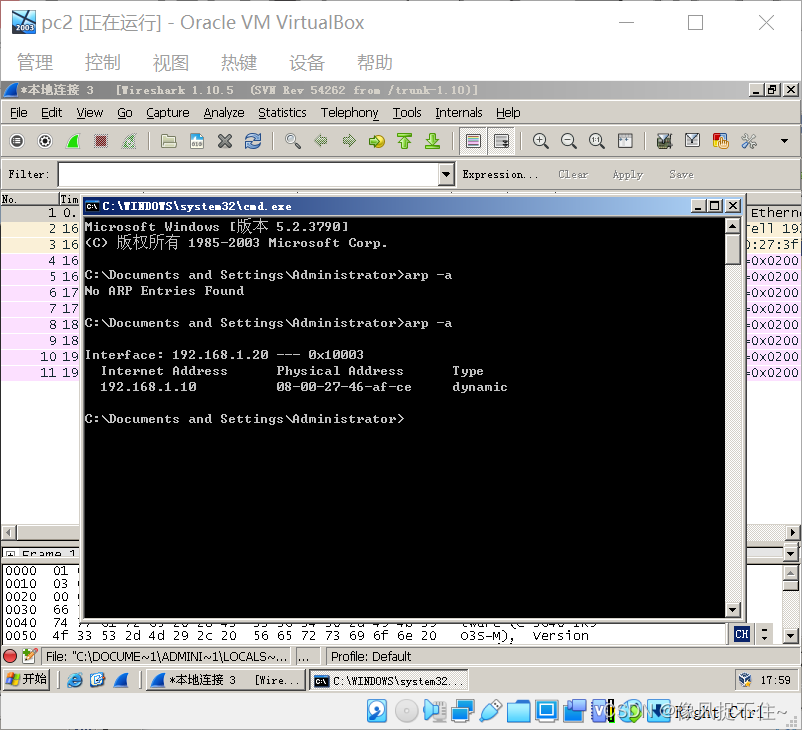802x730 pixels.
Task: Open the Telephony menu
Action: [350, 113]
